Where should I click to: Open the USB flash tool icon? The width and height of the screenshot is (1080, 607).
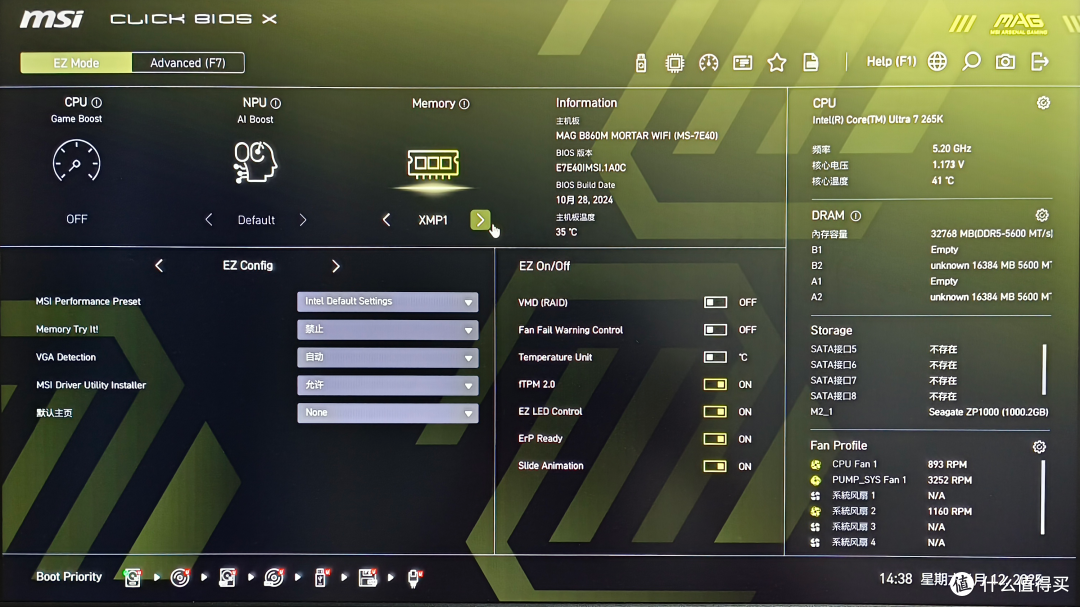(641, 63)
